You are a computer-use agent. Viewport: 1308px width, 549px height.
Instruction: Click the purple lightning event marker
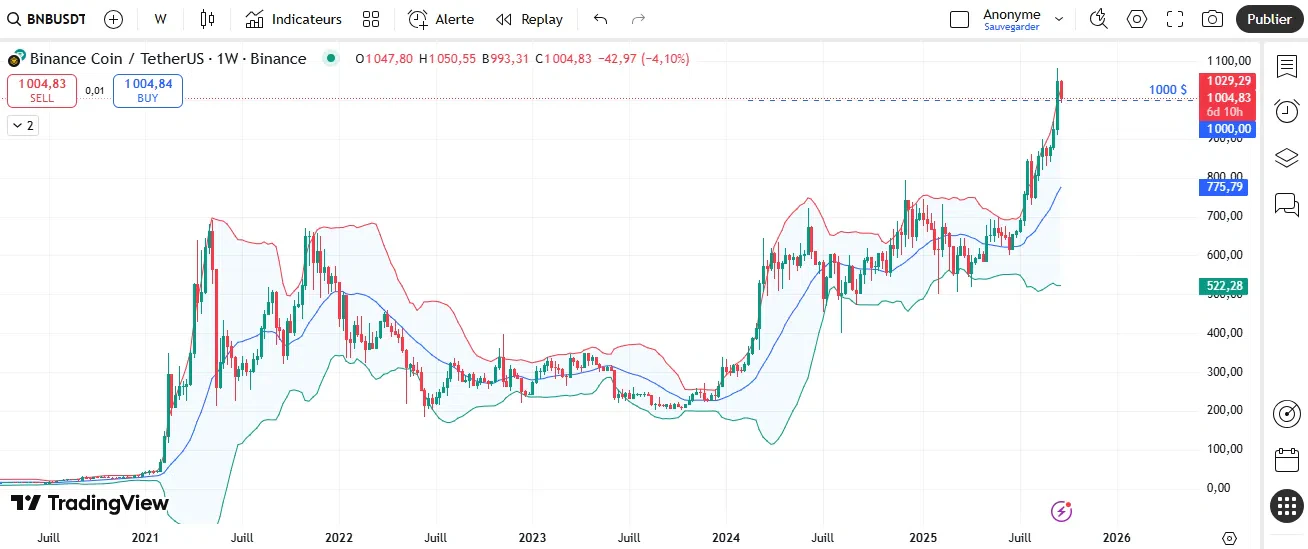click(x=1062, y=511)
